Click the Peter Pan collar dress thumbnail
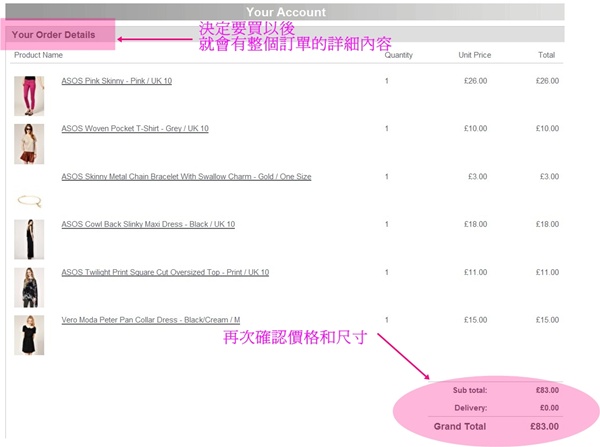This screenshot has width=600, height=447. (29, 335)
